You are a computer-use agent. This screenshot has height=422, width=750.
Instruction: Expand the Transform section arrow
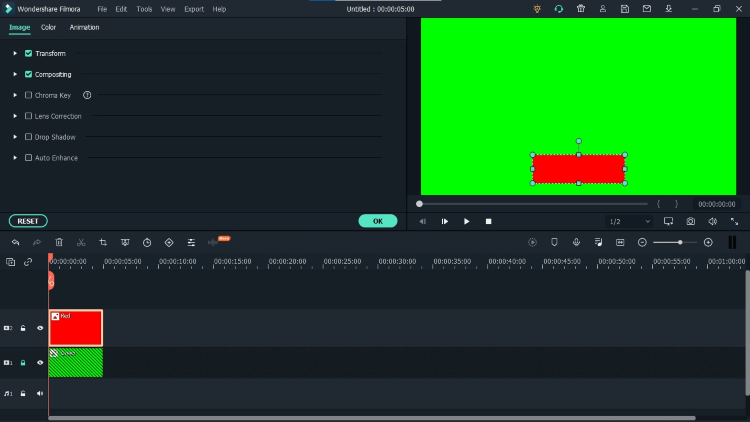pyautogui.click(x=15, y=54)
